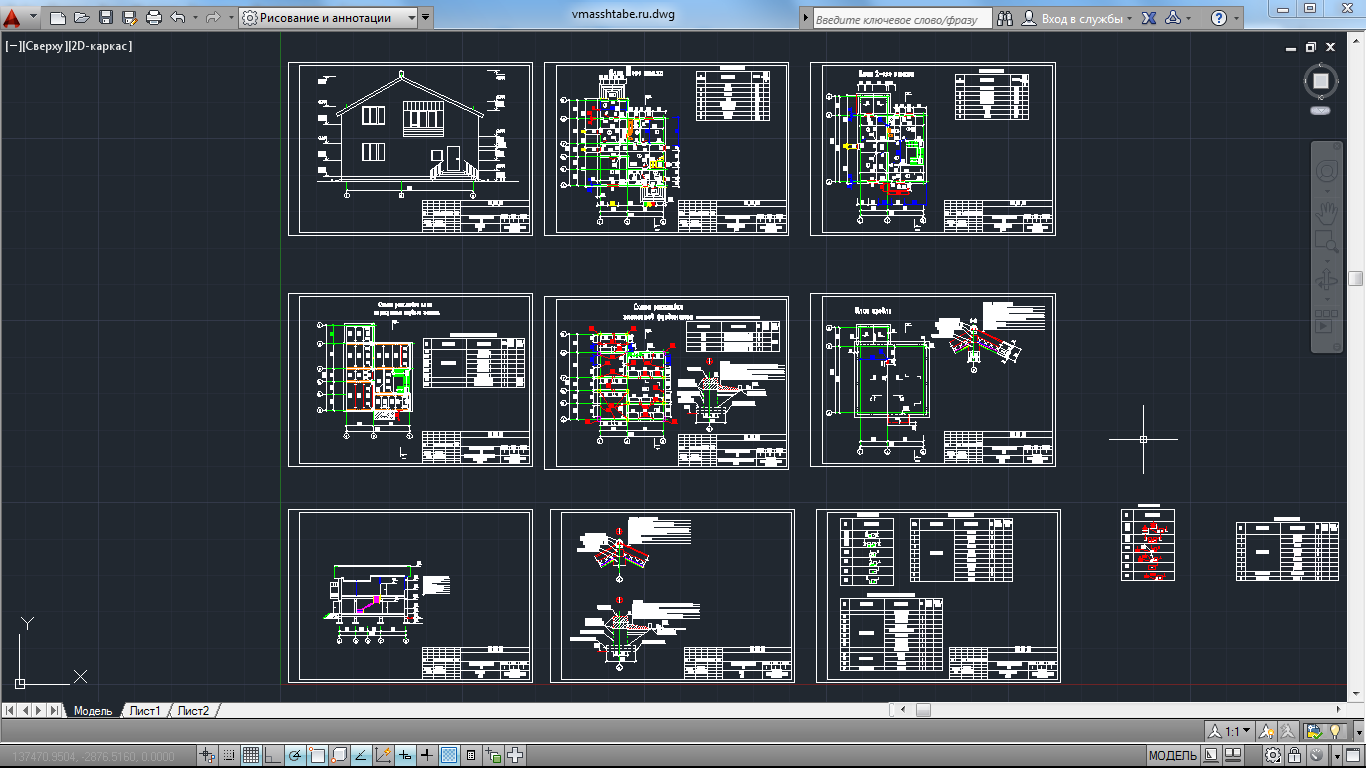Toggle Polar Tracking in status bar
1366x768 pixels.
pos(295,755)
